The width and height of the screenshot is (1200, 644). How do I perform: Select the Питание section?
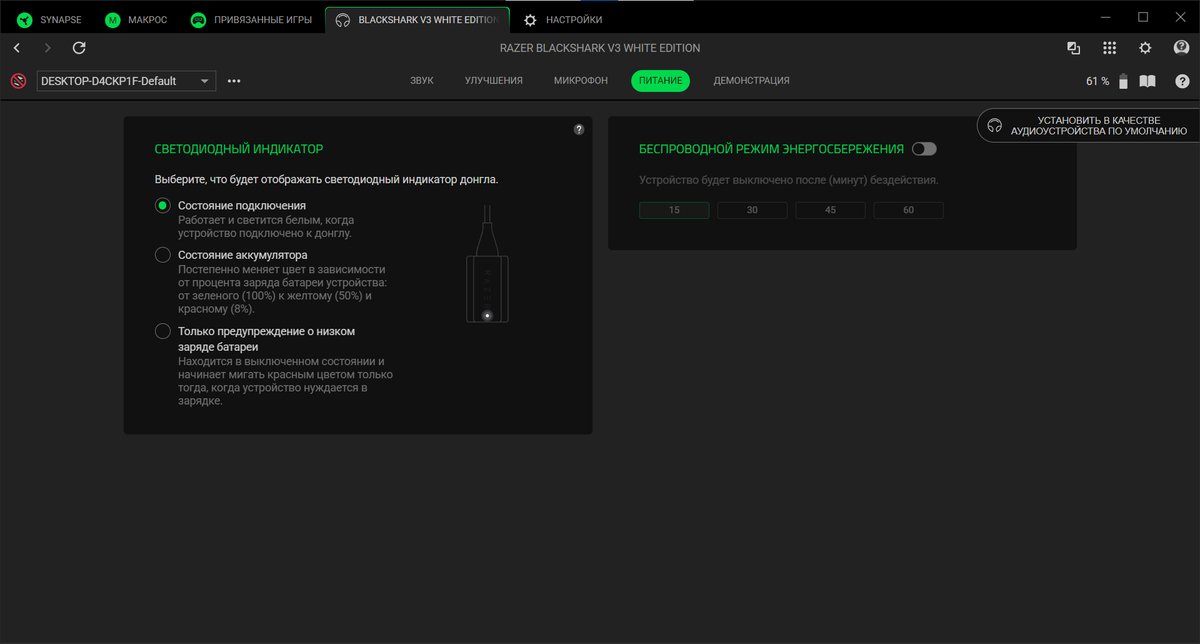point(660,80)
